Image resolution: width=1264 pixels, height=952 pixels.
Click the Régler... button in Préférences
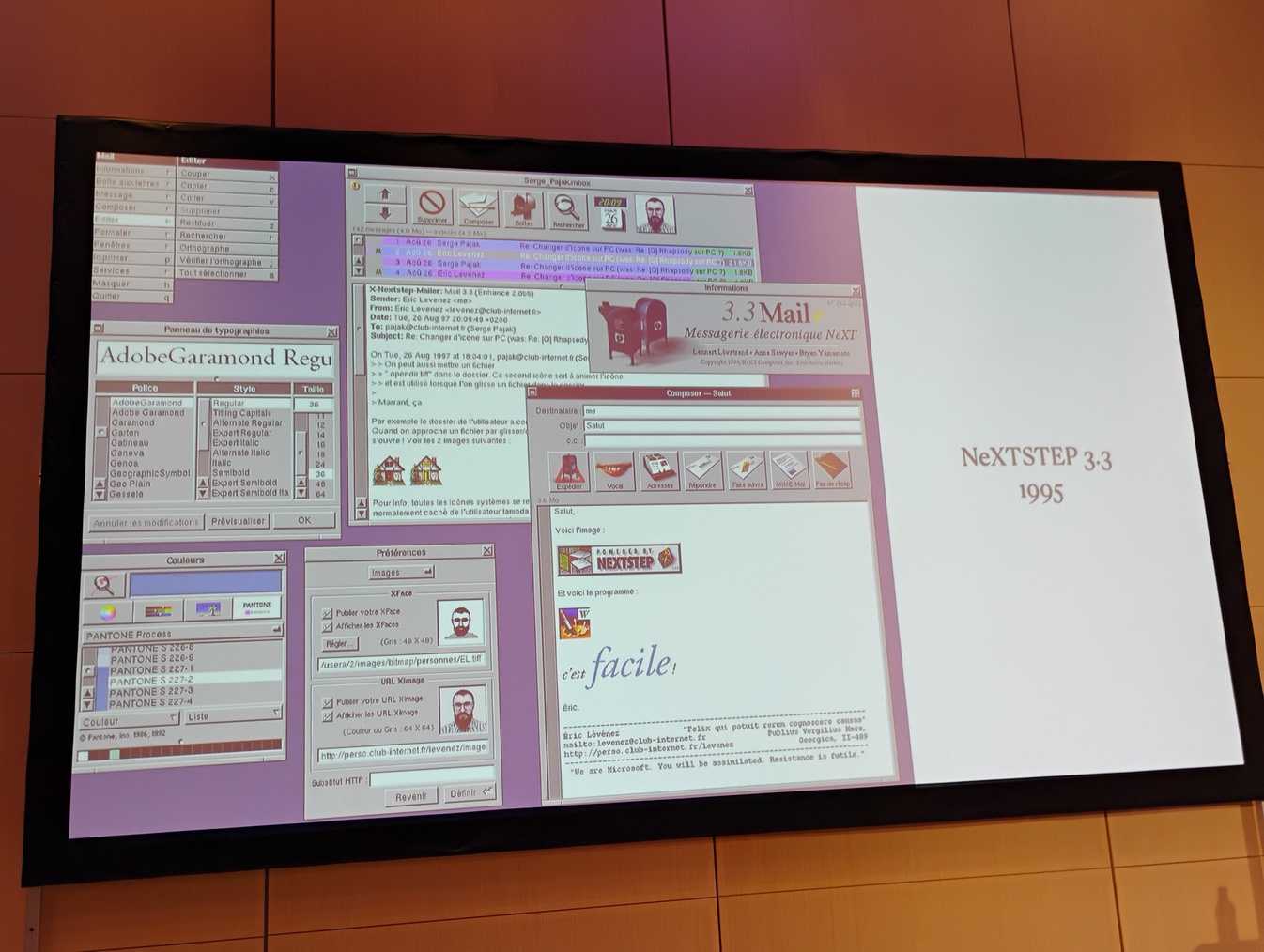pyautogui.click(x=340, y=644)
